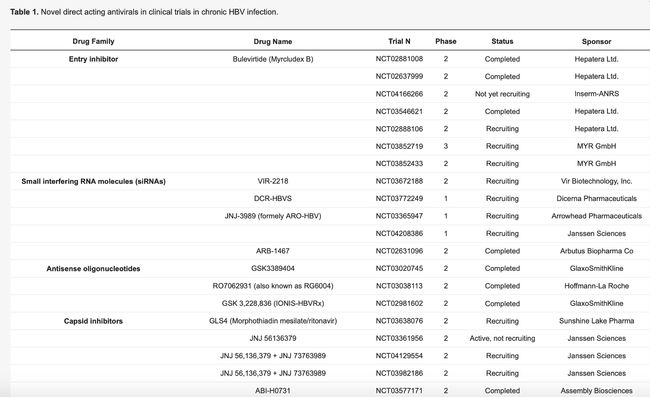Select trial number NCT02888106
Viewport: 650px width, 397px height.
pos(399,129)
